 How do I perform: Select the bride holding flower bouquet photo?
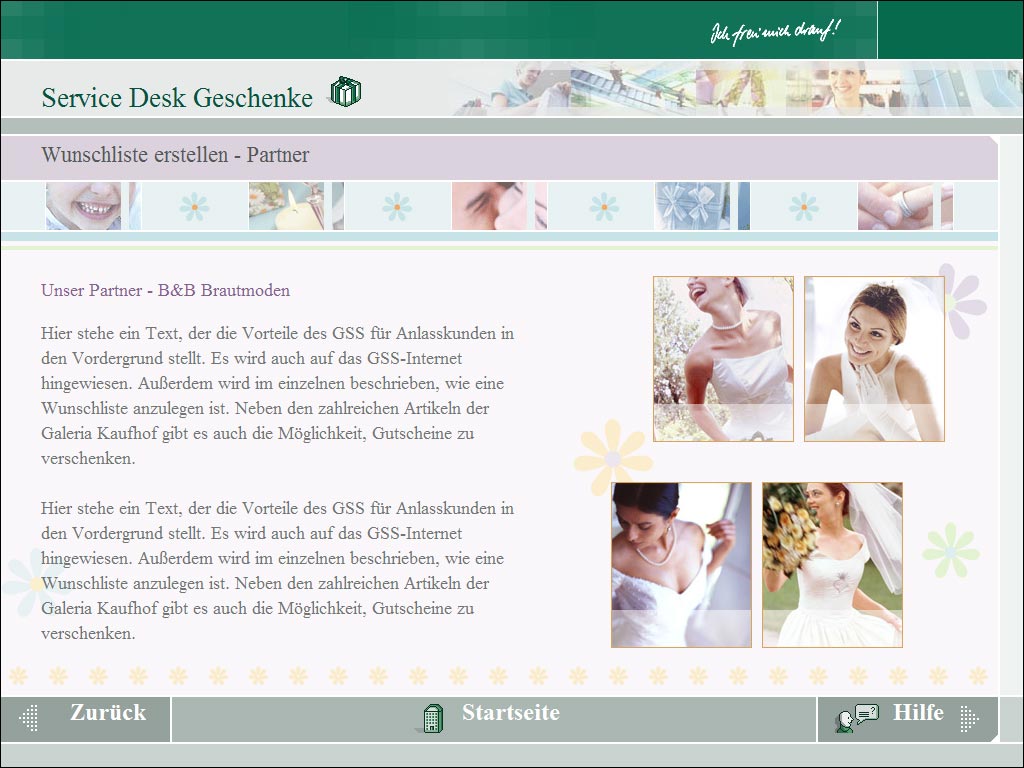tap(833, 565)
